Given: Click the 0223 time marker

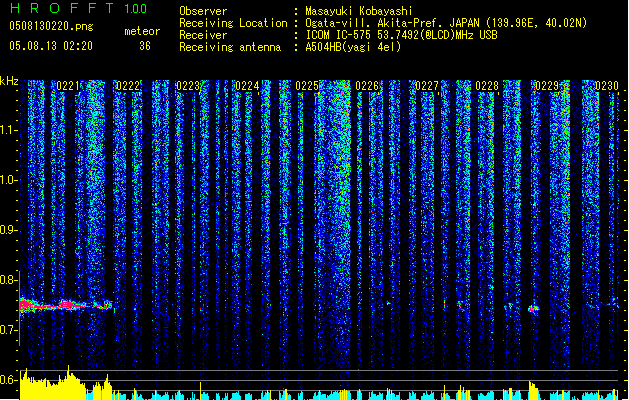Looking at the screenshot, I should (188, 86).
